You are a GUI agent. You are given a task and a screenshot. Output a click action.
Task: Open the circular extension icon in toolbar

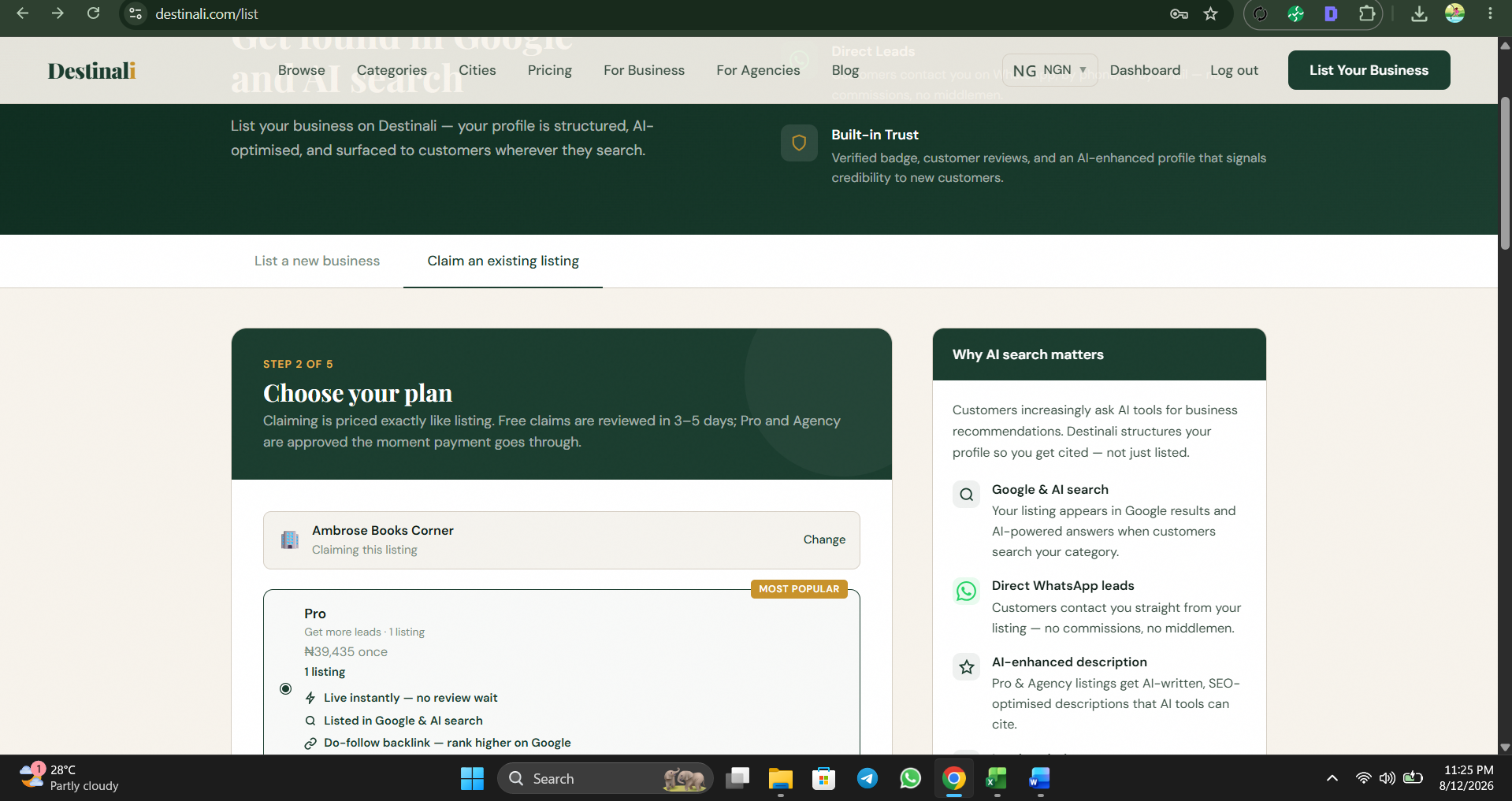tap(1260, 13)
